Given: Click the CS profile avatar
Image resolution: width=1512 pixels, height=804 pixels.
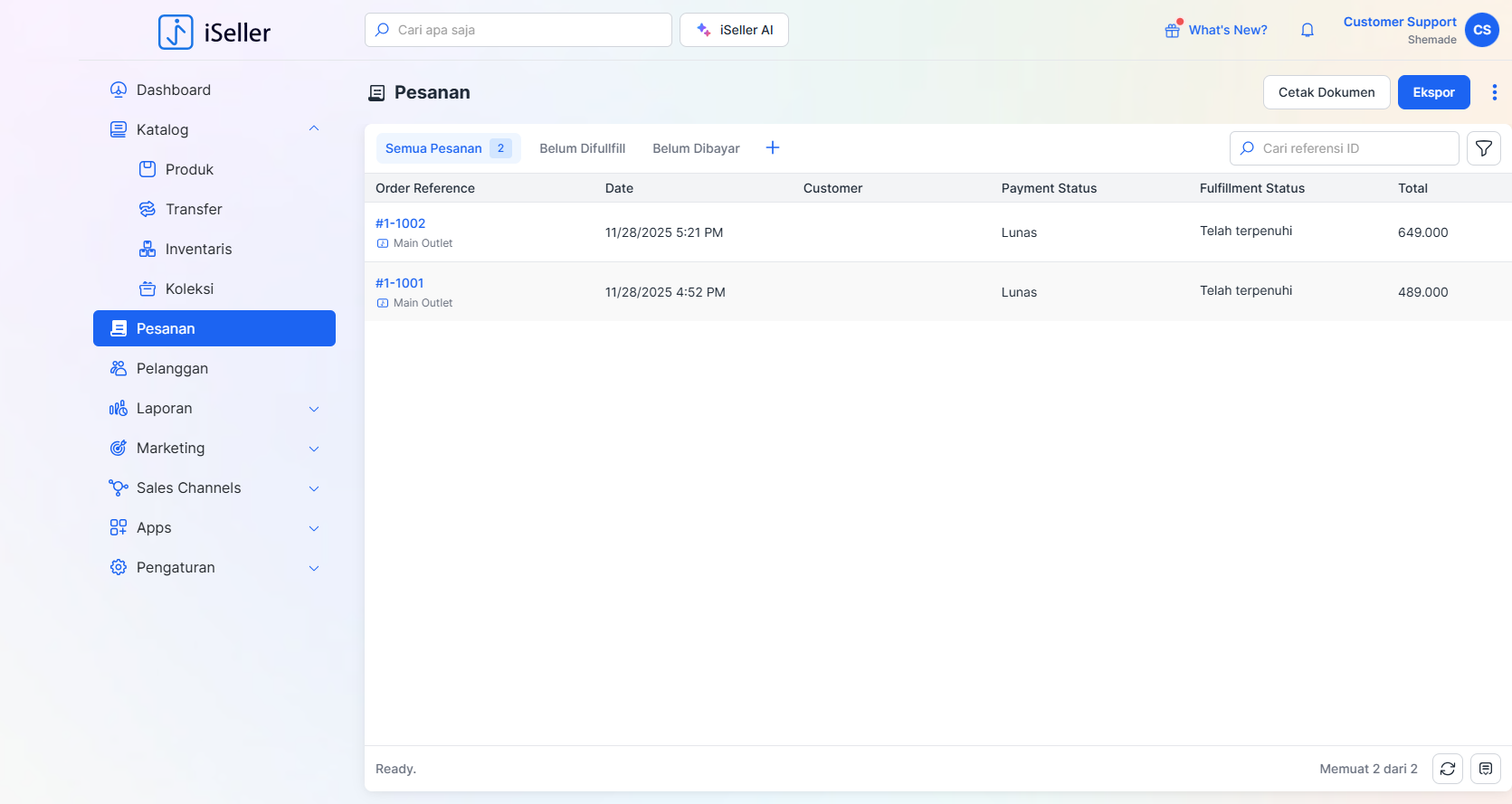Looking at the screenshot, I should (1481, 30).
